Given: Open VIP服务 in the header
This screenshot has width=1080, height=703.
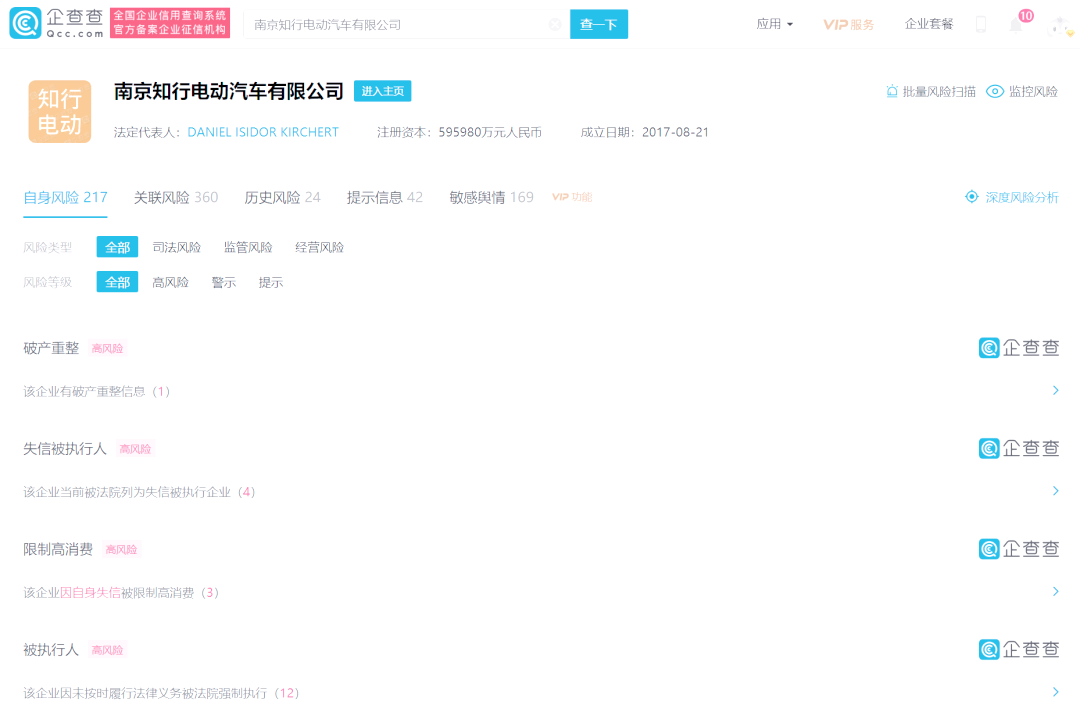Looking at the screenshot, I should (849, 25).
